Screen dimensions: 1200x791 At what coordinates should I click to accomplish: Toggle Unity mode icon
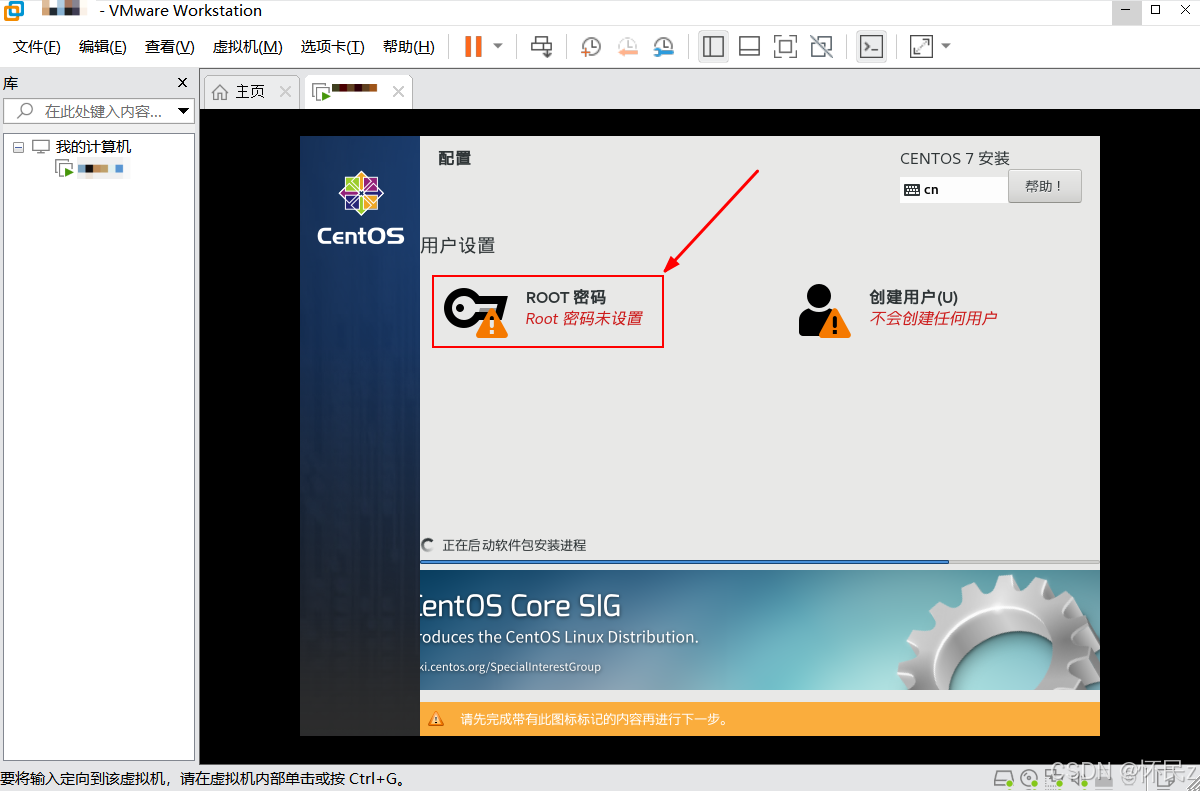tap(821, 47)
